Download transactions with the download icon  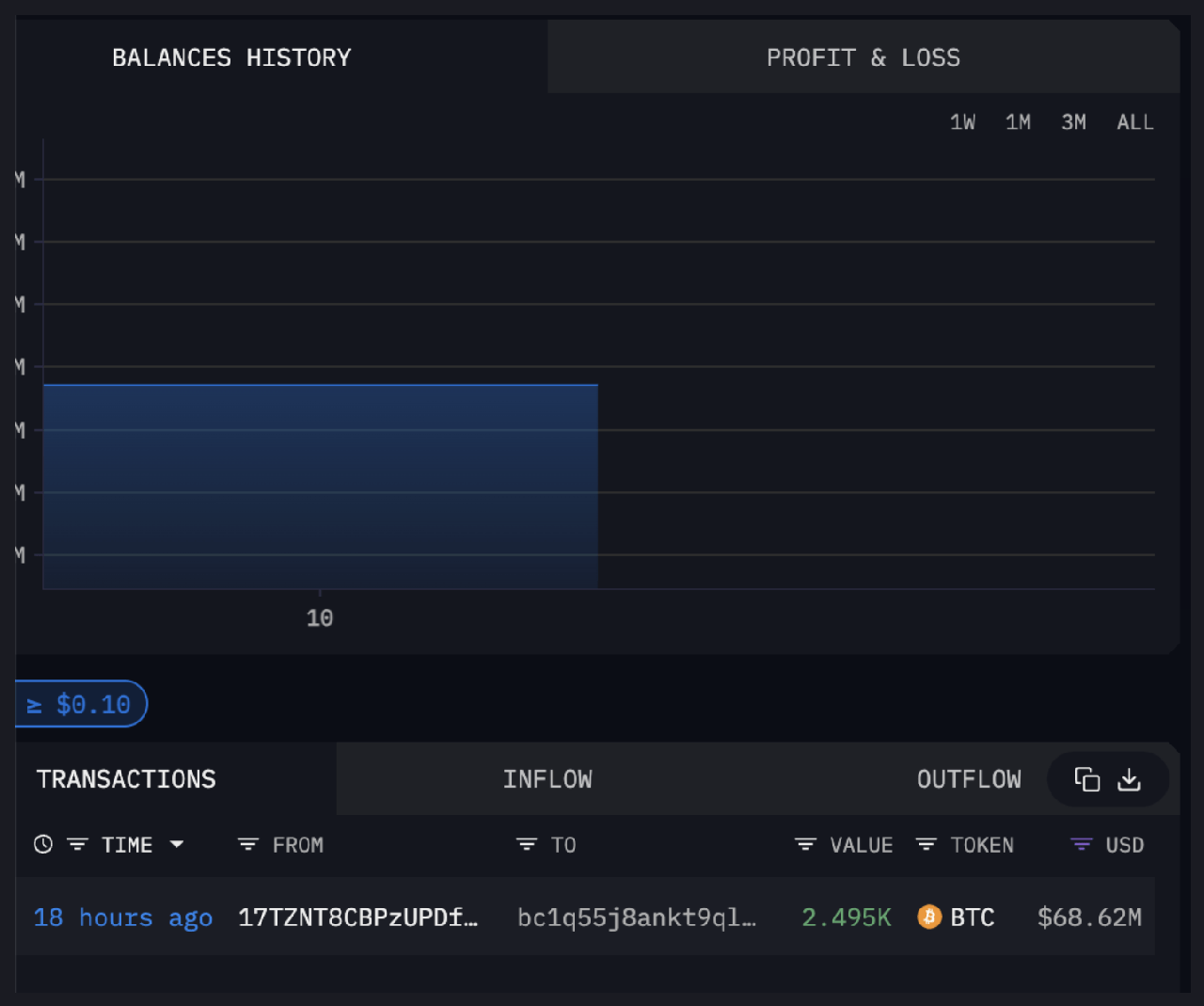1129,779
